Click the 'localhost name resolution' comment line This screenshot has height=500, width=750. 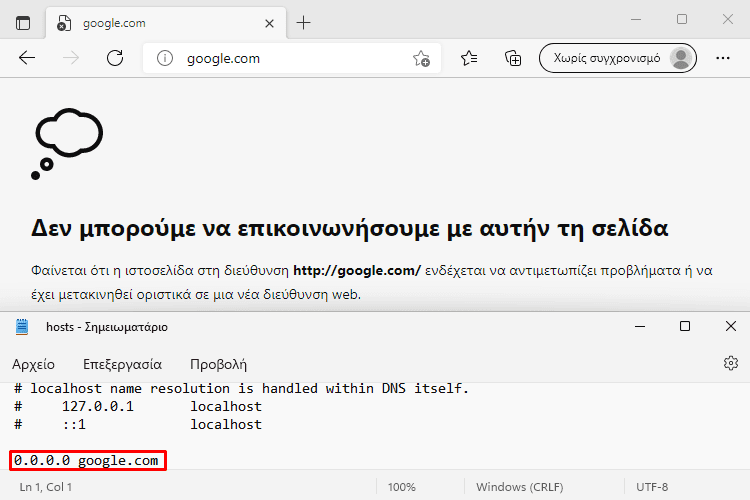[242, 389]
